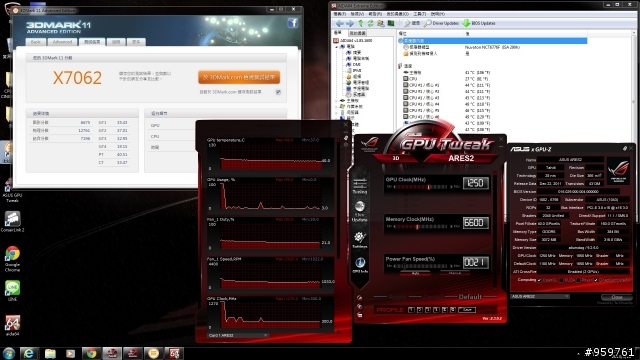Open ASUS ARES2 card dropdown in GPU-Z
Viewport: 640px width, 360px height.
tap(540, 296)
